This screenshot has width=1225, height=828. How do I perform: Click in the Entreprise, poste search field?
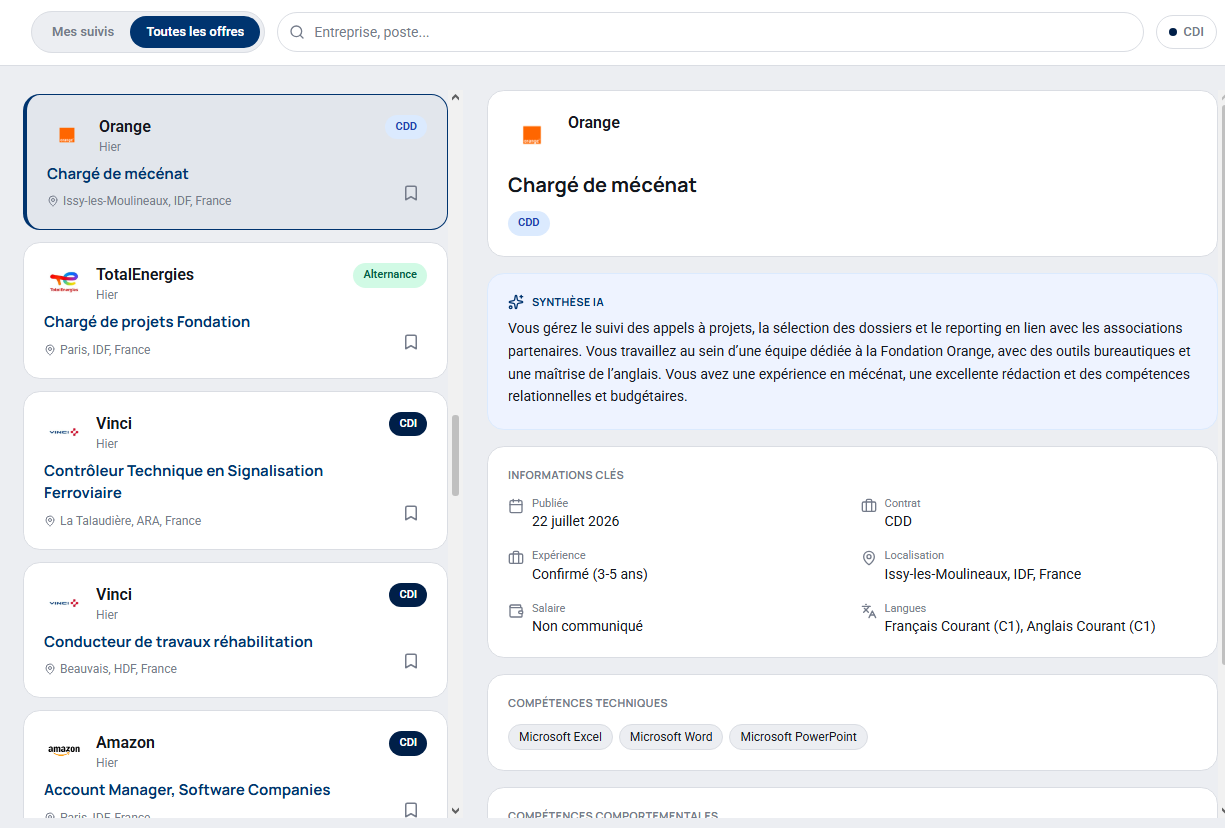click(x=710, y=32)
